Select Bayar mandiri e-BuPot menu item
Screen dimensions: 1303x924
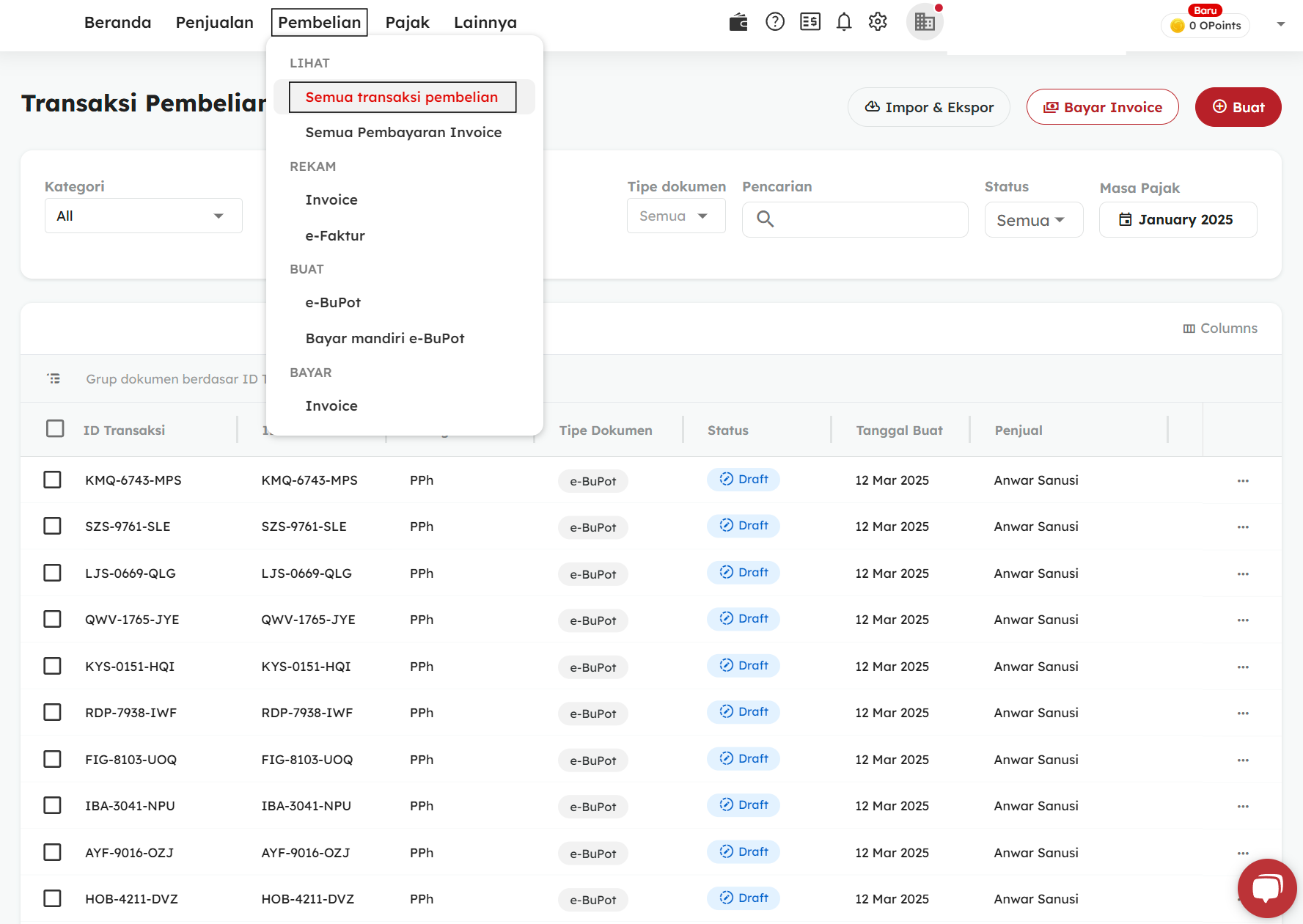pos(385,338)
